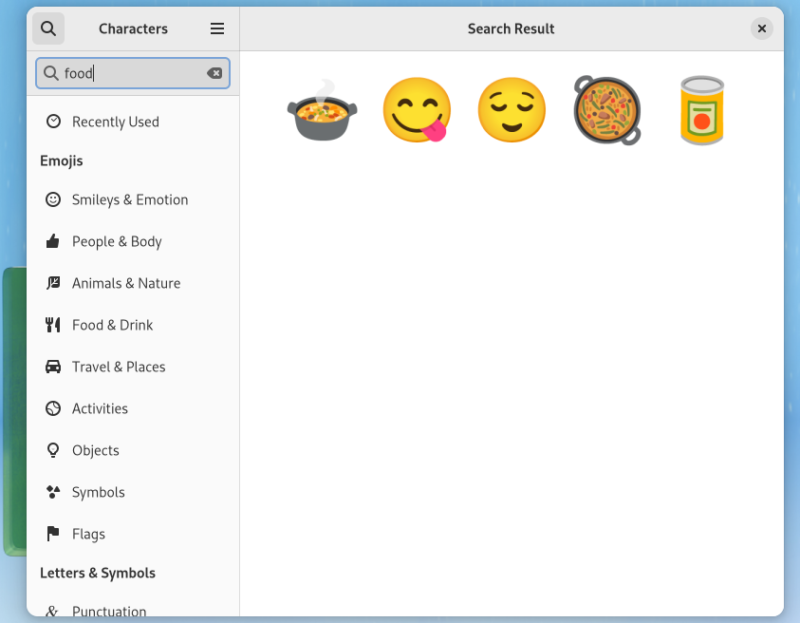The image size is (800, 623).
Task: Open Animals & Nature category
Action: click(133, 283)
